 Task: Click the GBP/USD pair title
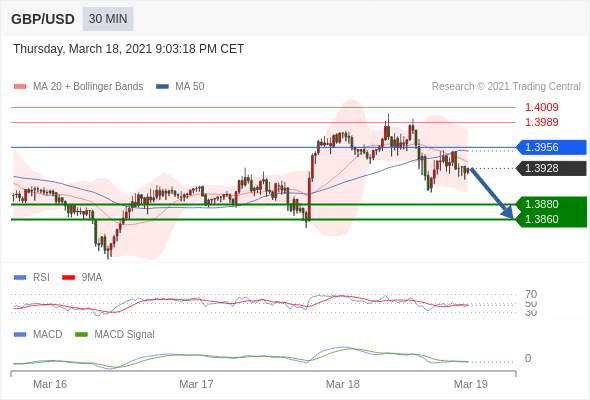pyautogui.click(x=43, y=19)
